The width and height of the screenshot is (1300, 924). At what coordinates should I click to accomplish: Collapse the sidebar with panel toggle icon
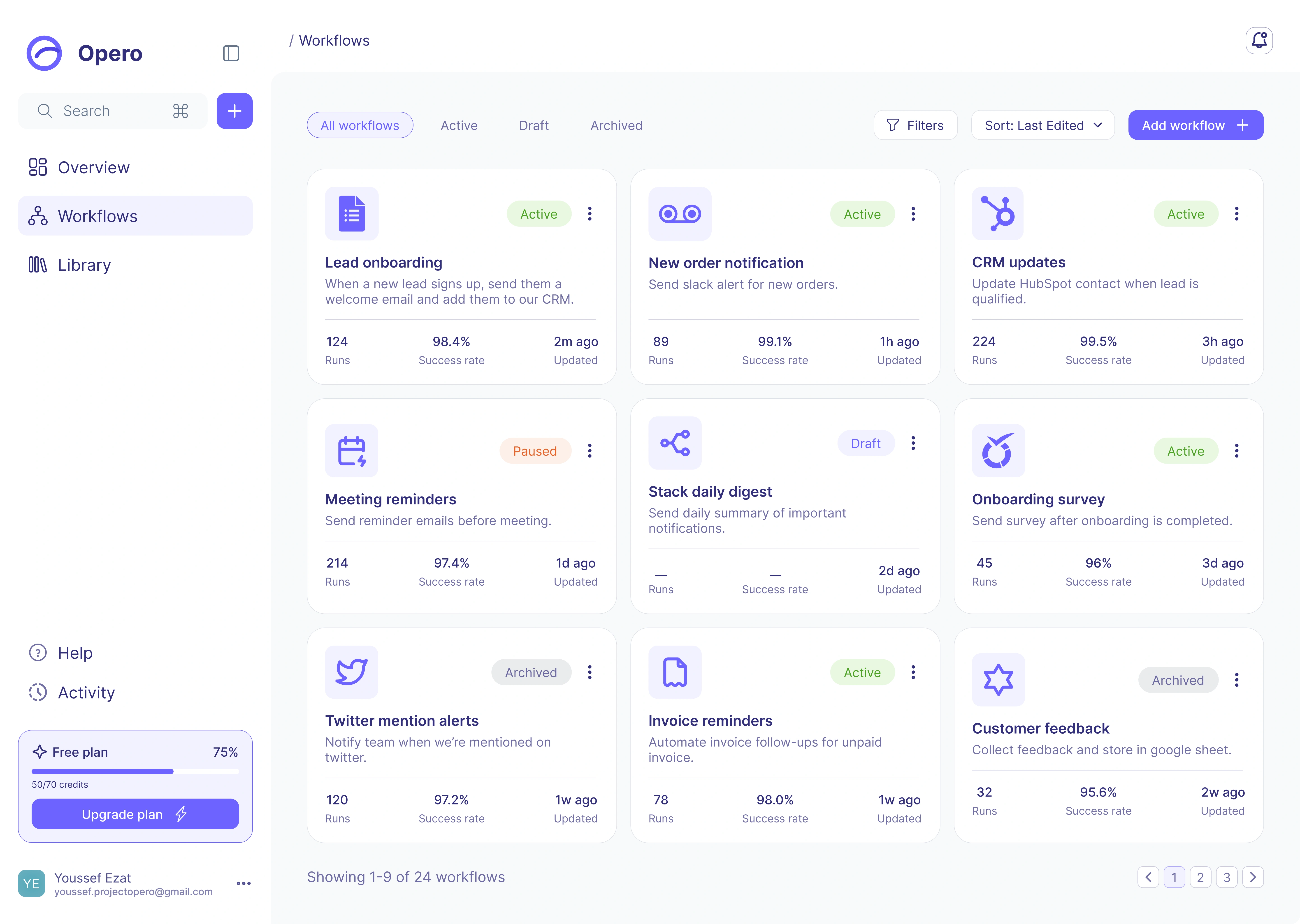(230, 53)
